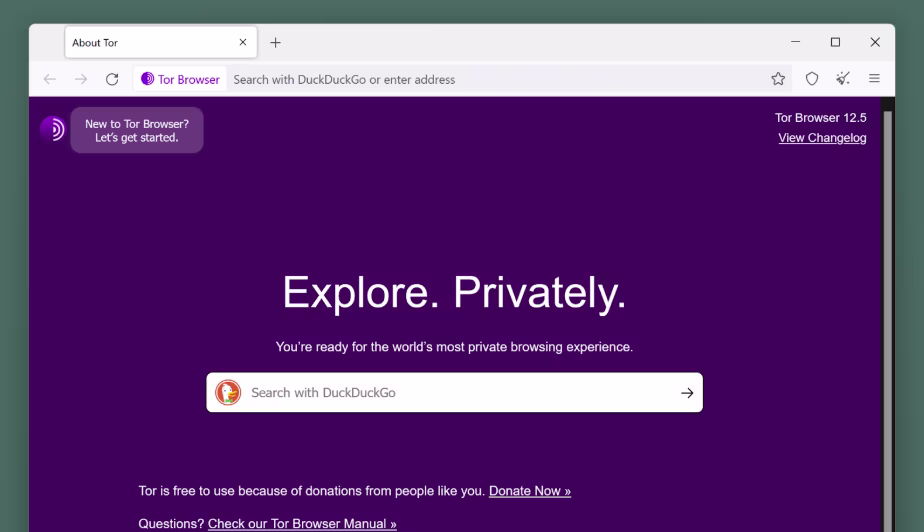
Task: Minimize the Tor Browser window
Action: click(x=796, y=42)
